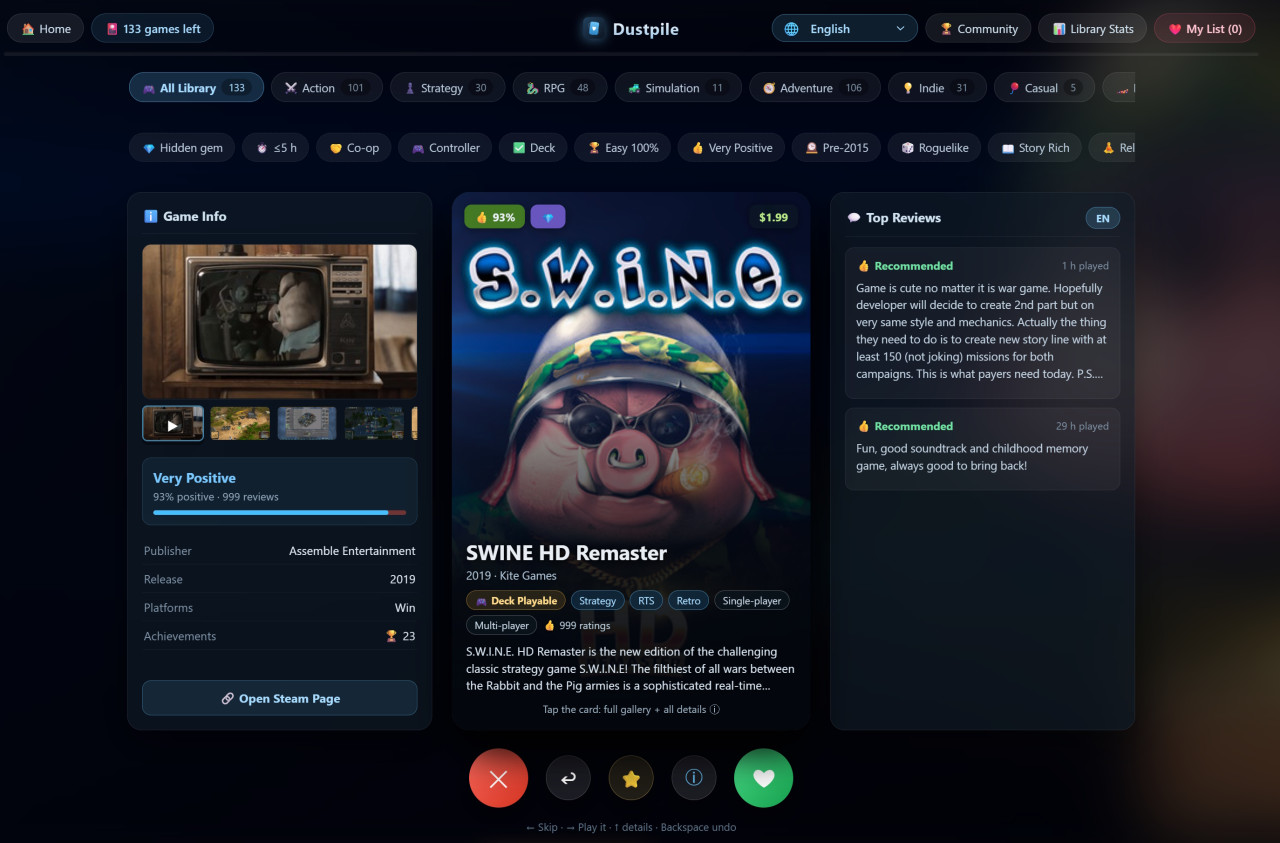Open My List from the header
1280x843 pixels.
click(x=1204, y=29)
